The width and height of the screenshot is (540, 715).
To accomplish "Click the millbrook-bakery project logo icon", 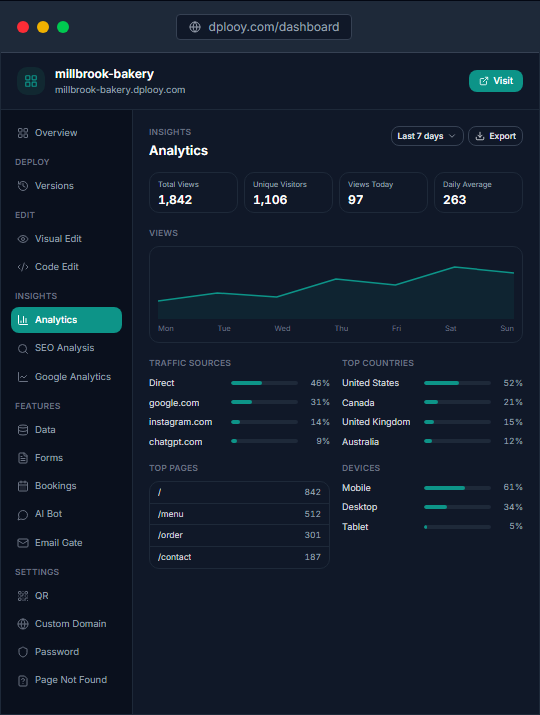I will 31,81.
